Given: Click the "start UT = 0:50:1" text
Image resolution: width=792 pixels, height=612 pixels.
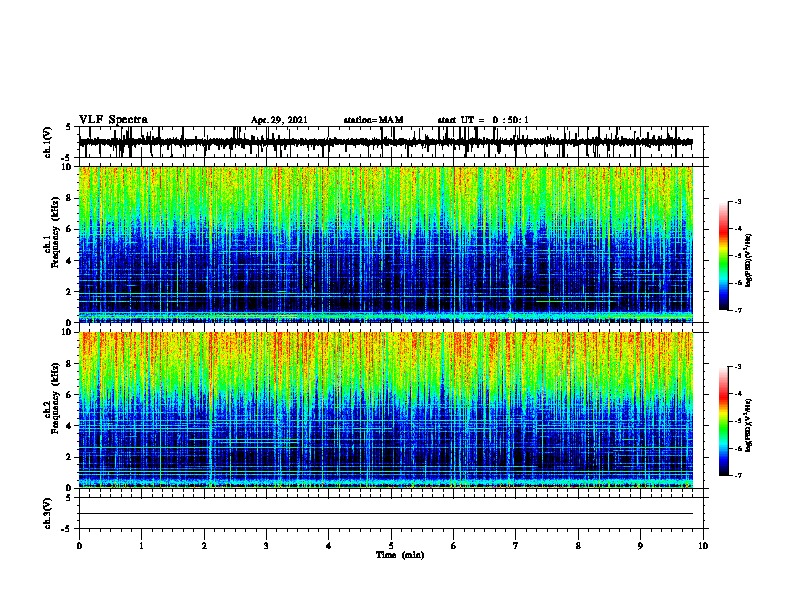Looking at the screenshot, I should click(x=483, y=120).
